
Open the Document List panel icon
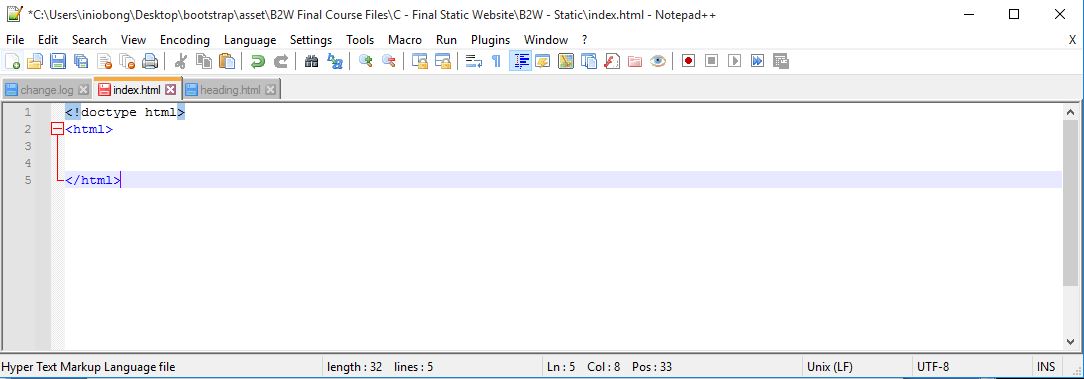tap(589, 62)
